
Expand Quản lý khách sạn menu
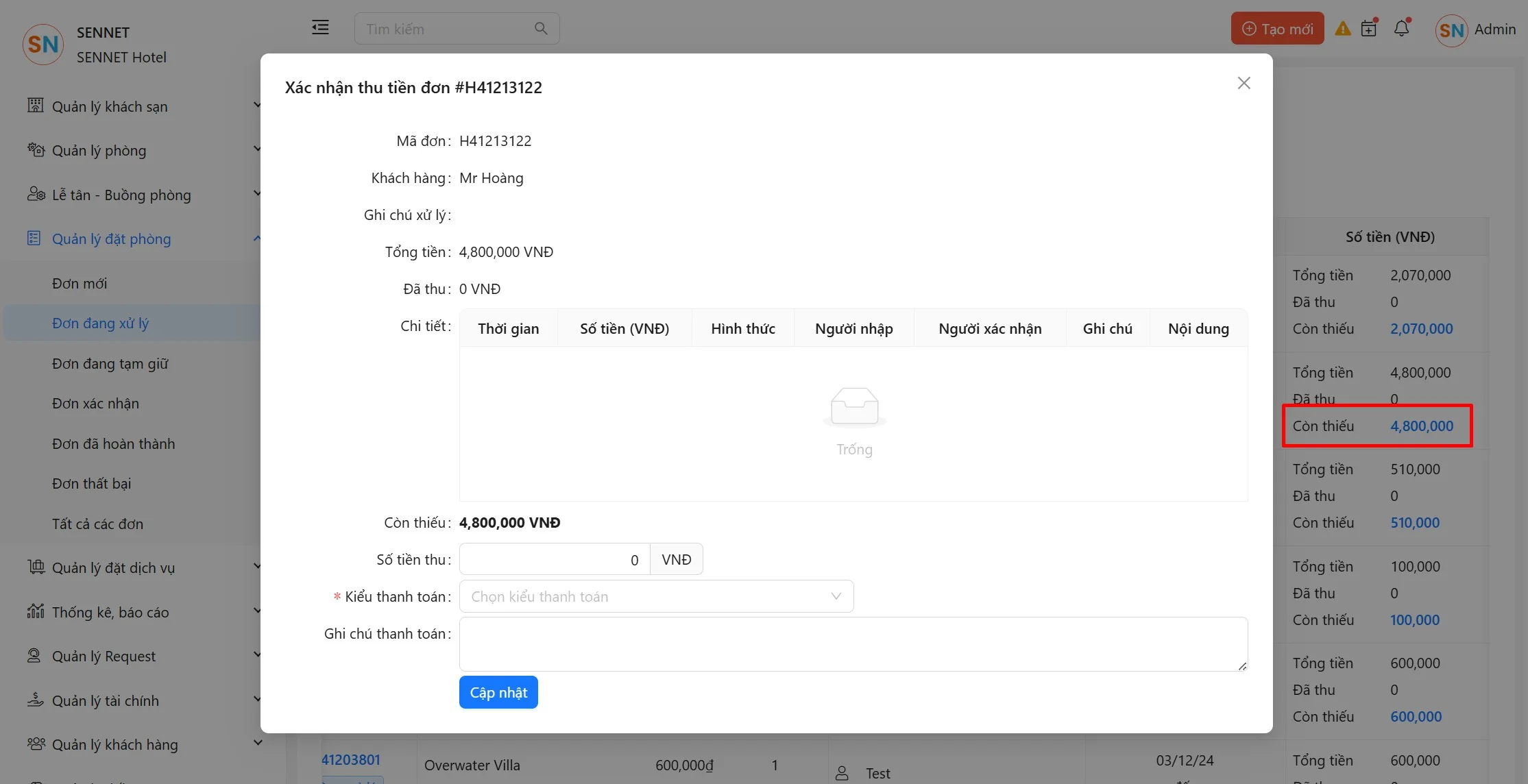point(110,106)
